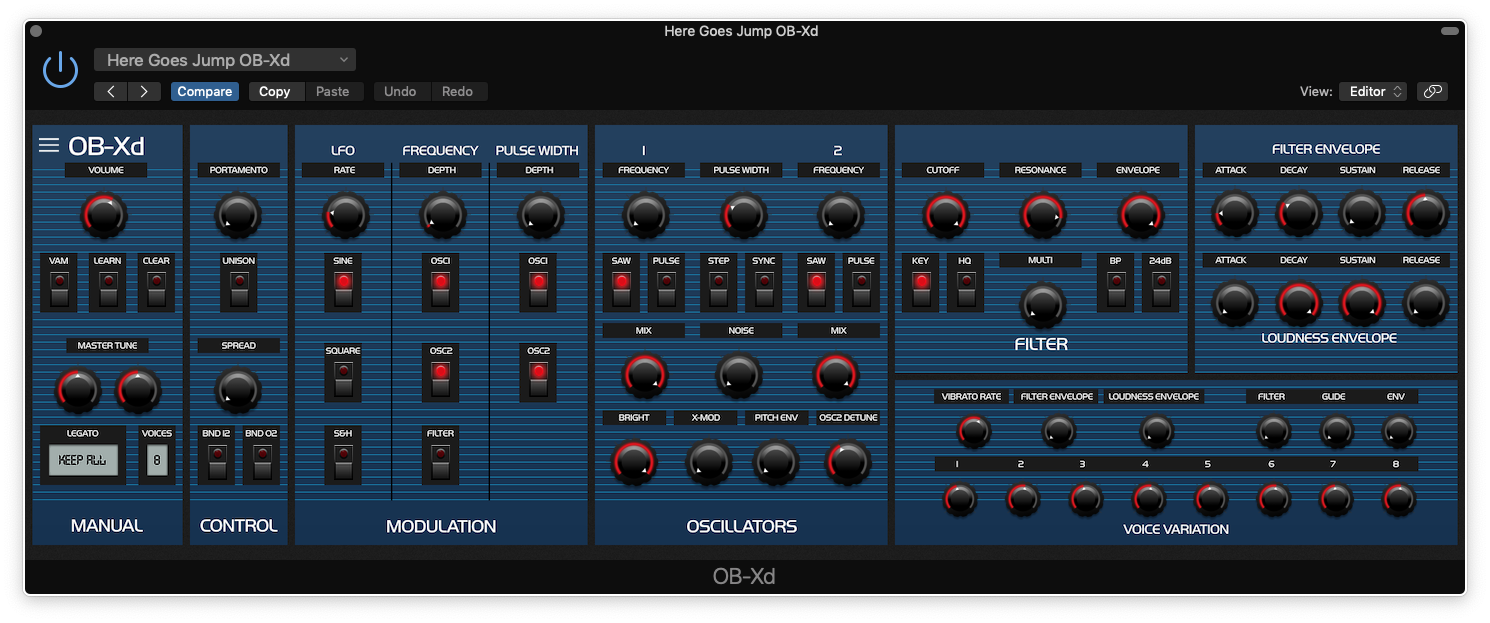
Task: Enable the UNISON switch
Action: coord(239,289)
